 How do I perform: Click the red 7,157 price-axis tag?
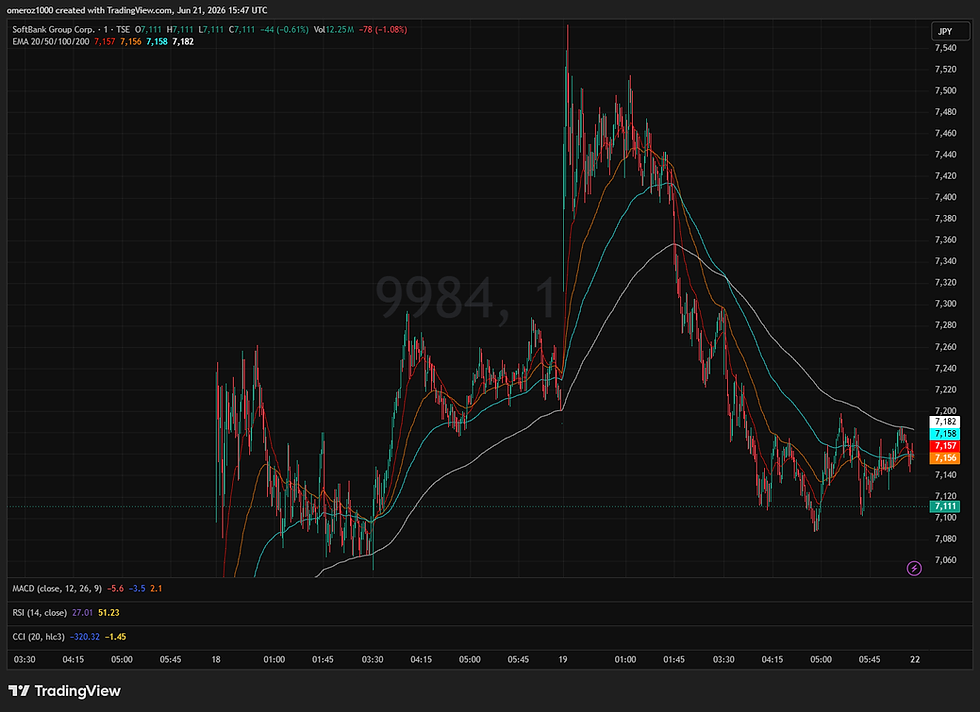(x=945, y=446)
